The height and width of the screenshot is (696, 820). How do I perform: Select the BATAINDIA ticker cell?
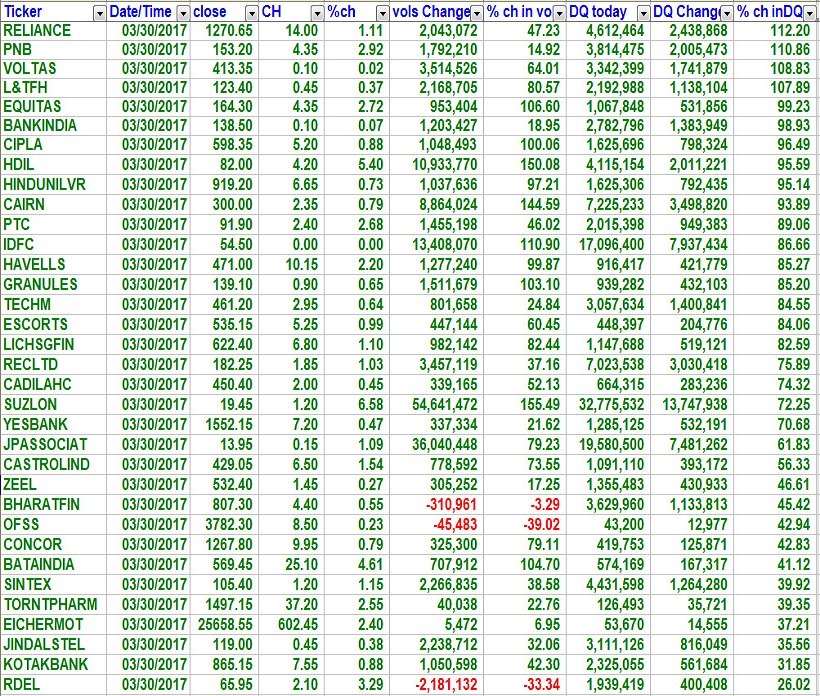[53, 564]
